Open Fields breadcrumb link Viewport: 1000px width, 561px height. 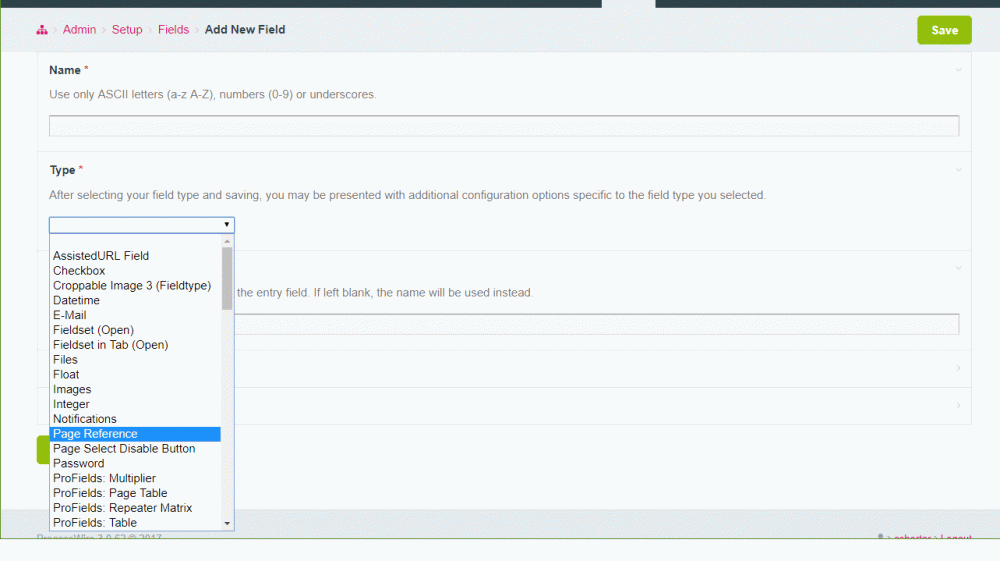click(173, 30)
